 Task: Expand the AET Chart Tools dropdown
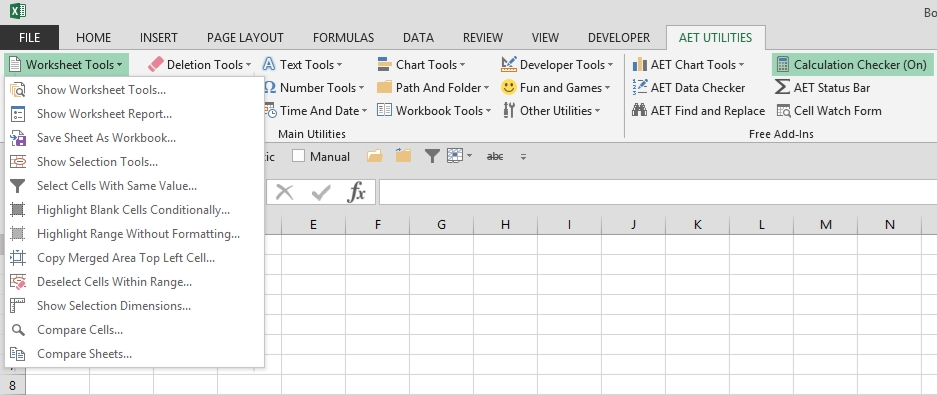point(688,65)
